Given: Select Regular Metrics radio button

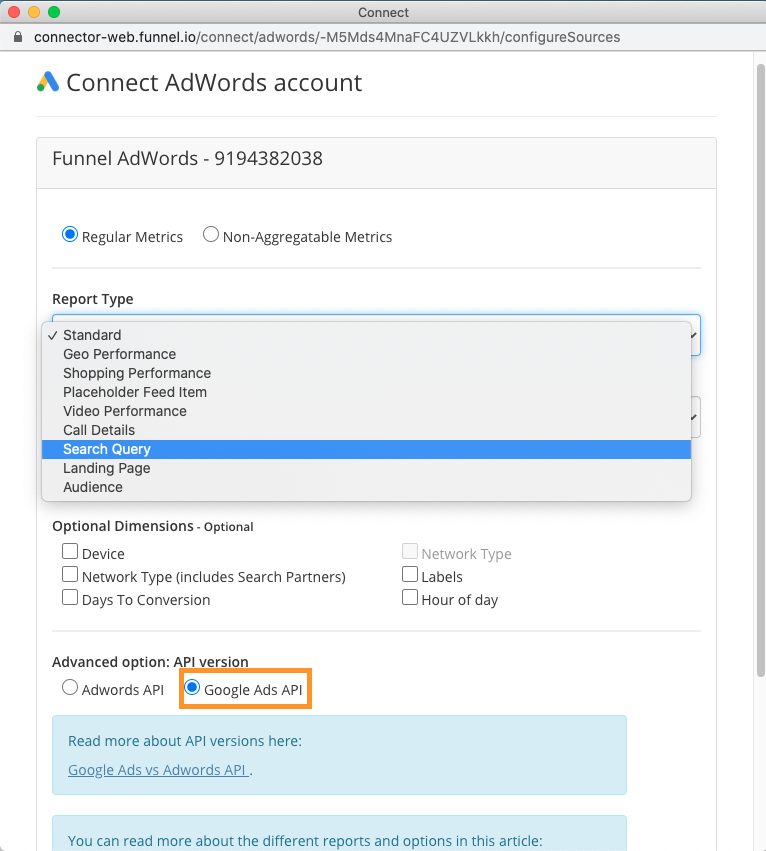Looking at the screenshot, I should pos(70,234).
